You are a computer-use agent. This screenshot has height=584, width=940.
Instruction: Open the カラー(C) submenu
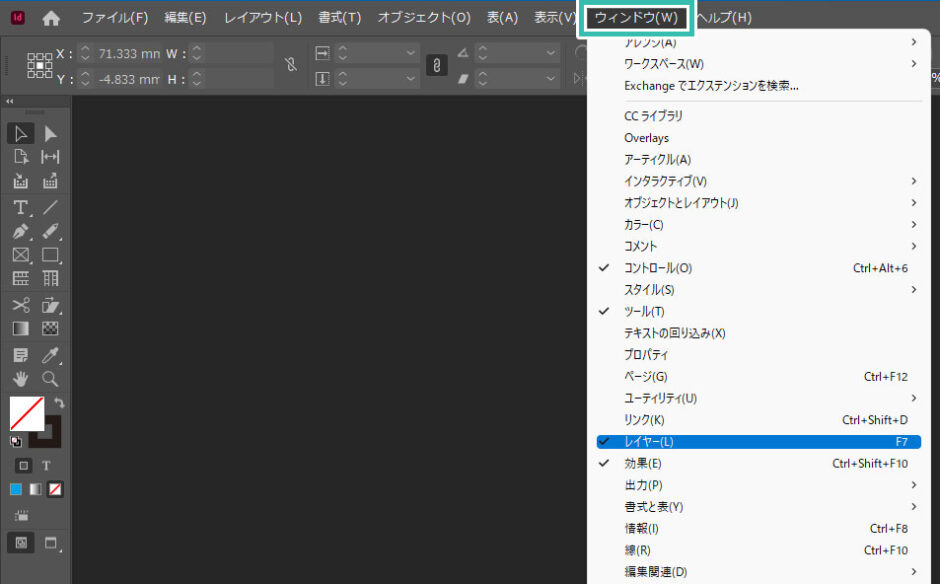[x=642, y=224]
